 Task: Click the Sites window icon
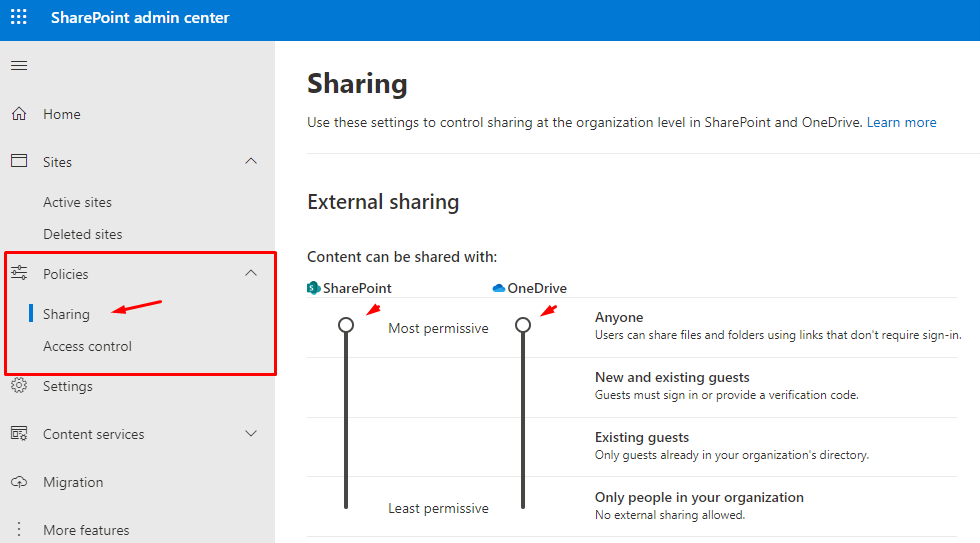[x=19, y=162]
